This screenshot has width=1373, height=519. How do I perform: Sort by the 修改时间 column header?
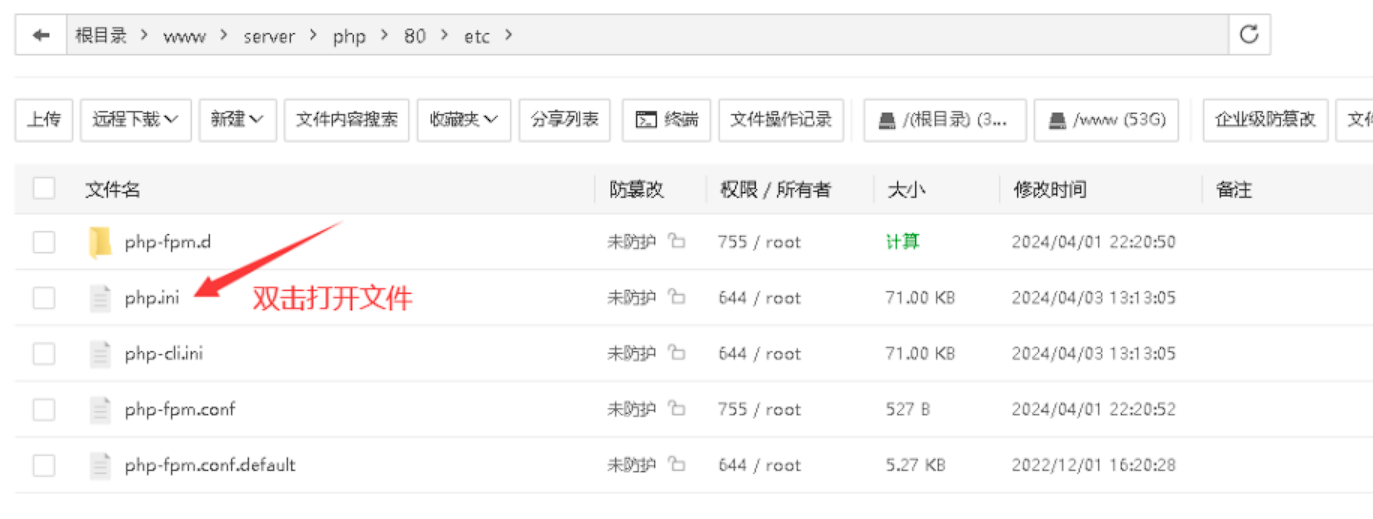pyautogui.click(x=1049, y=189)
